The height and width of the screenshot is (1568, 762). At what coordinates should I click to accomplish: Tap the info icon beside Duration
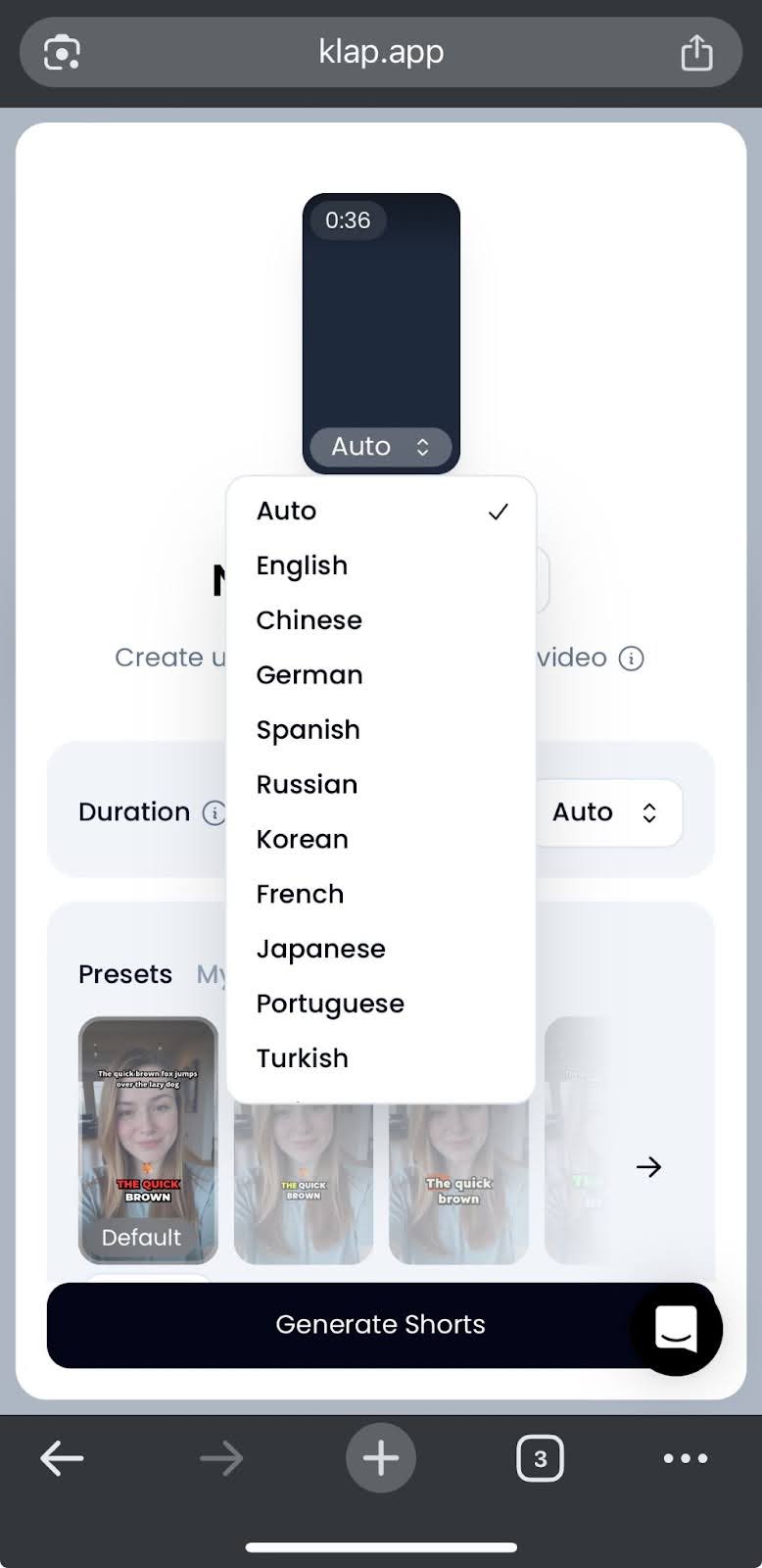pos(214,812)
